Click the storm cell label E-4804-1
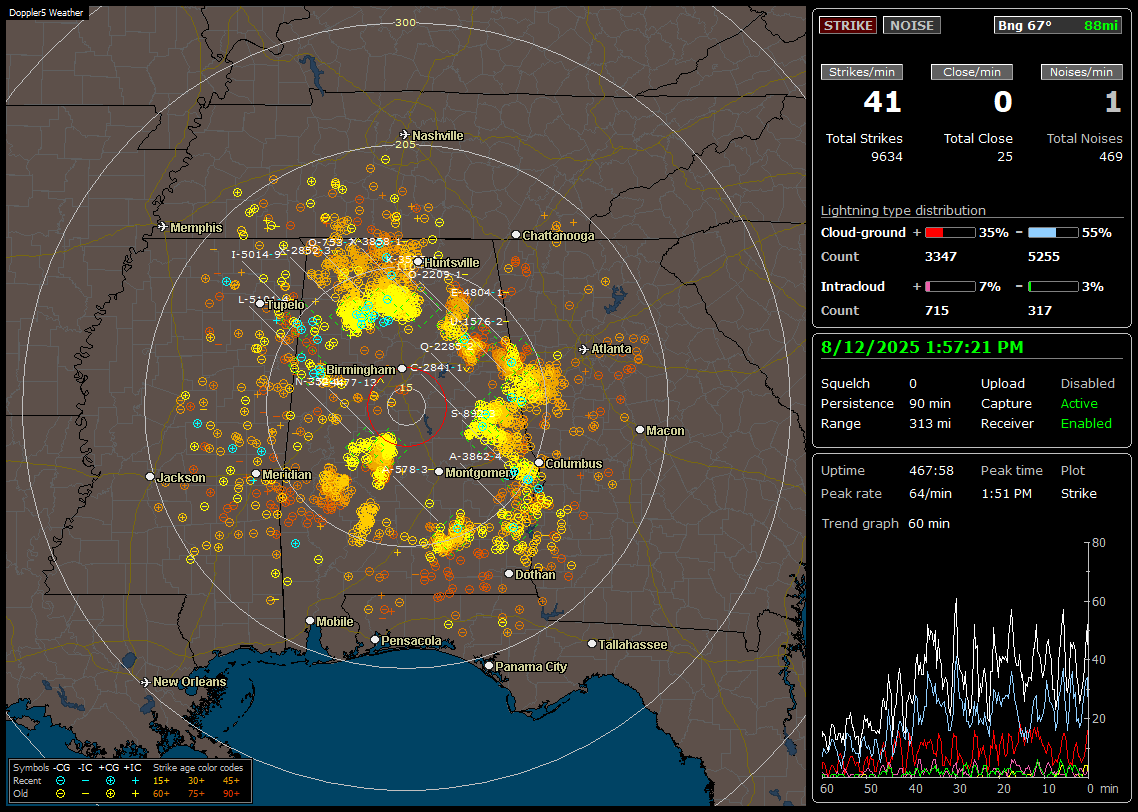Screen dimensions: 1138x812 coord(477,292)
